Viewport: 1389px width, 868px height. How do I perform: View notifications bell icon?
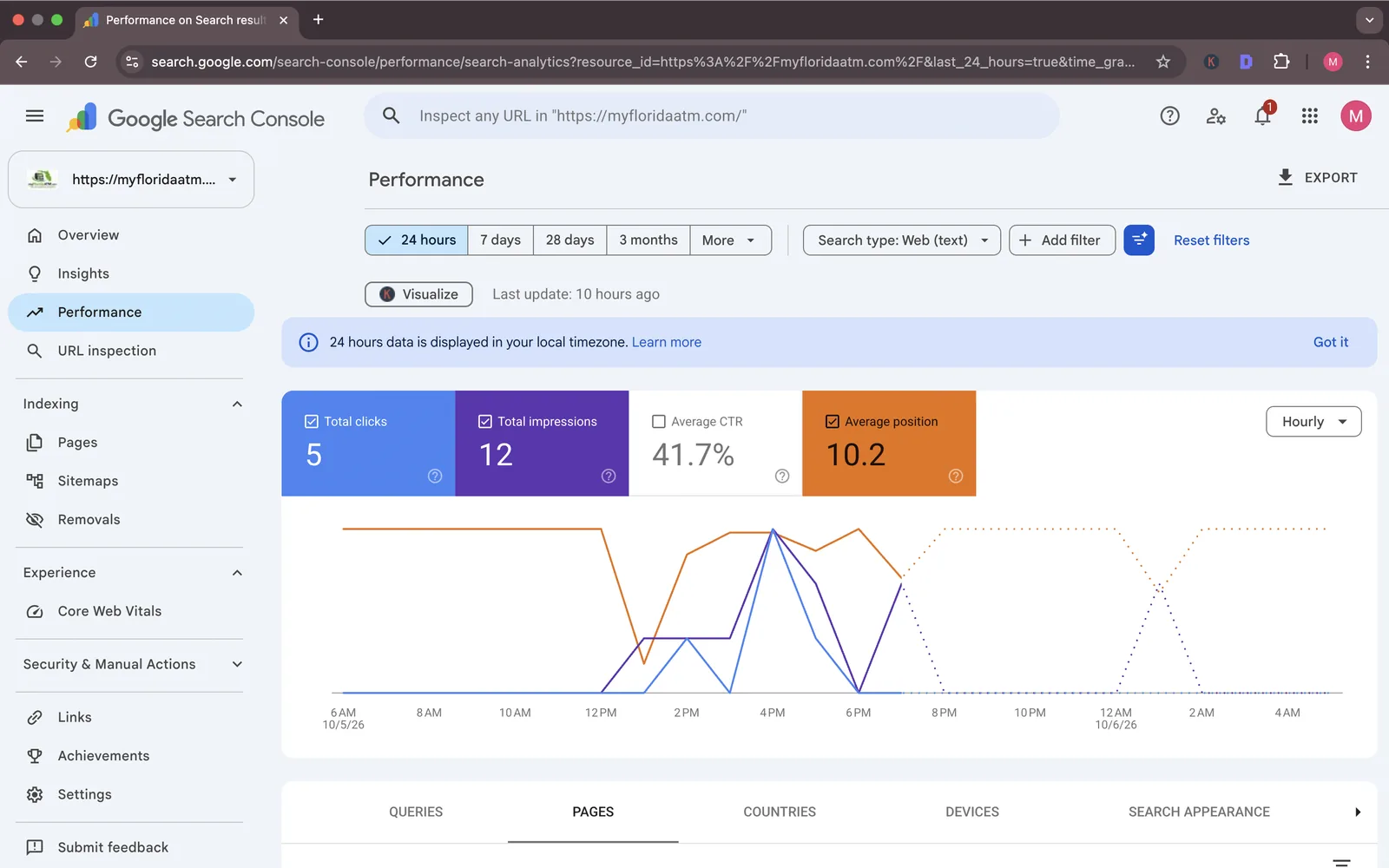(1263, 116)
